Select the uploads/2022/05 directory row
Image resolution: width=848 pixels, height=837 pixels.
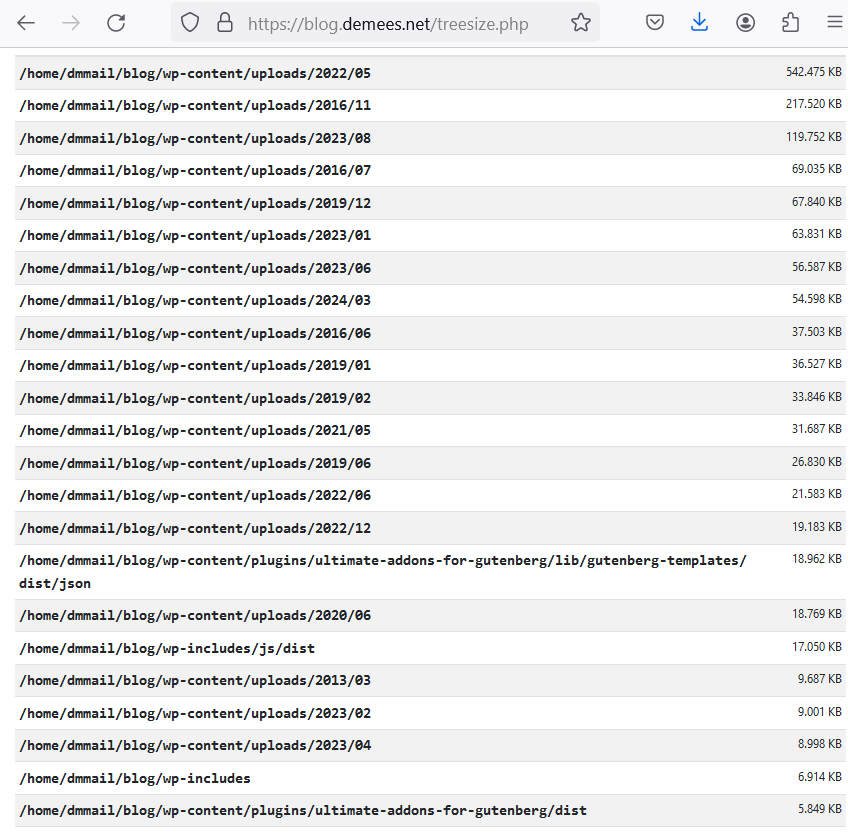[195, 73]
